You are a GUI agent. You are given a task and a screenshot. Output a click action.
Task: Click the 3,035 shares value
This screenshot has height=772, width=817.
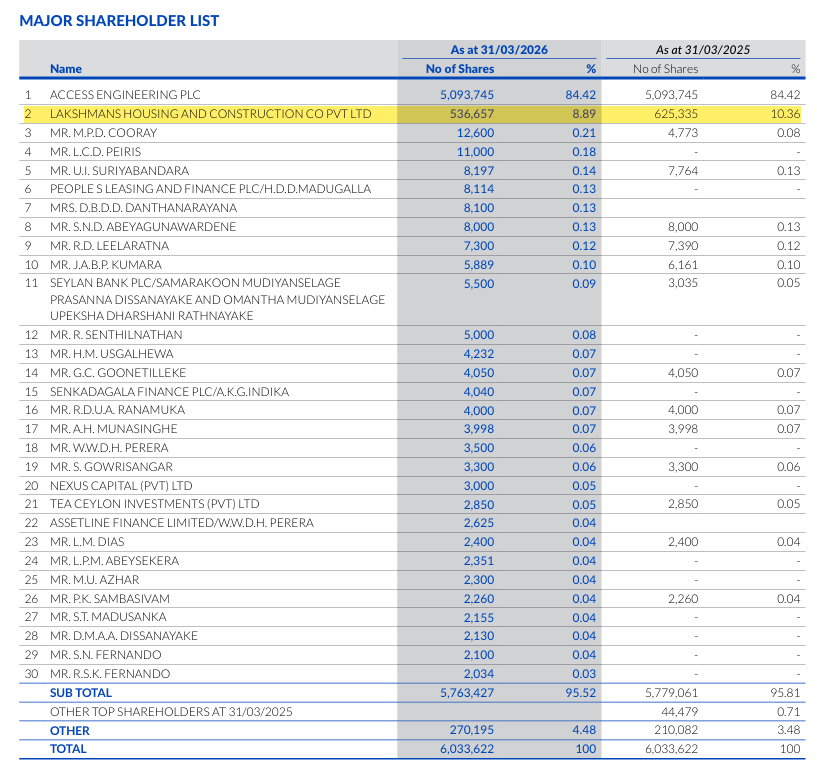[683, 283]
